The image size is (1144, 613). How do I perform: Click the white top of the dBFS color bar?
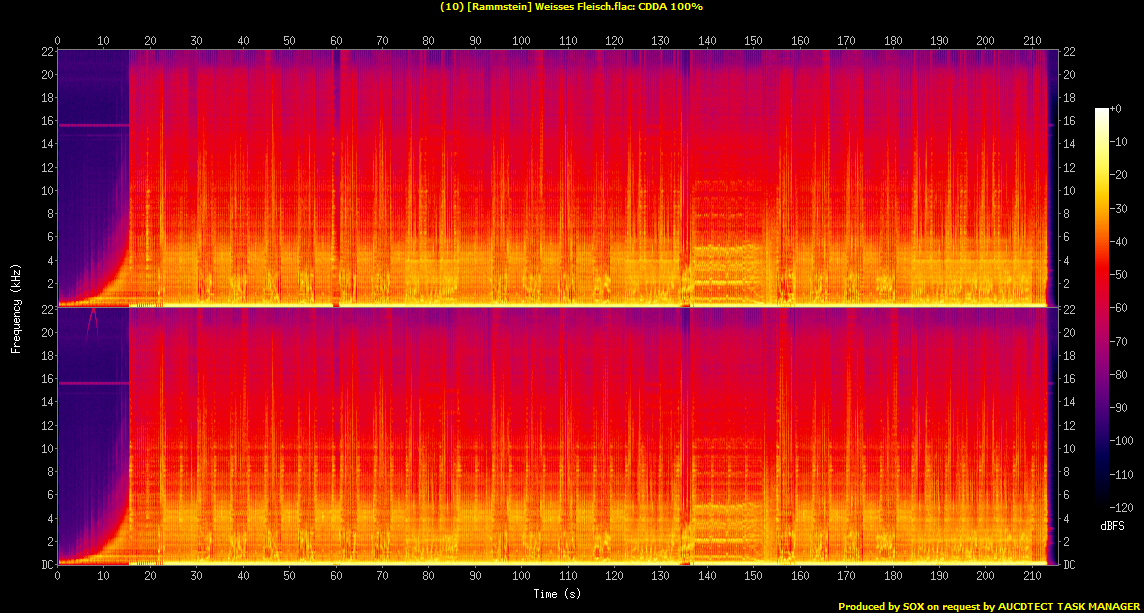coord(1102,112)
